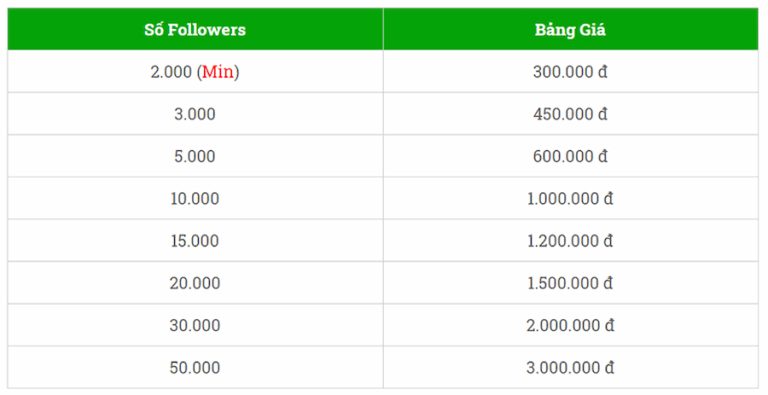Click the 450.000 đ price
The height and width of the screenshot is (395, 768).
pyautogui.click(x=570, y=114)
